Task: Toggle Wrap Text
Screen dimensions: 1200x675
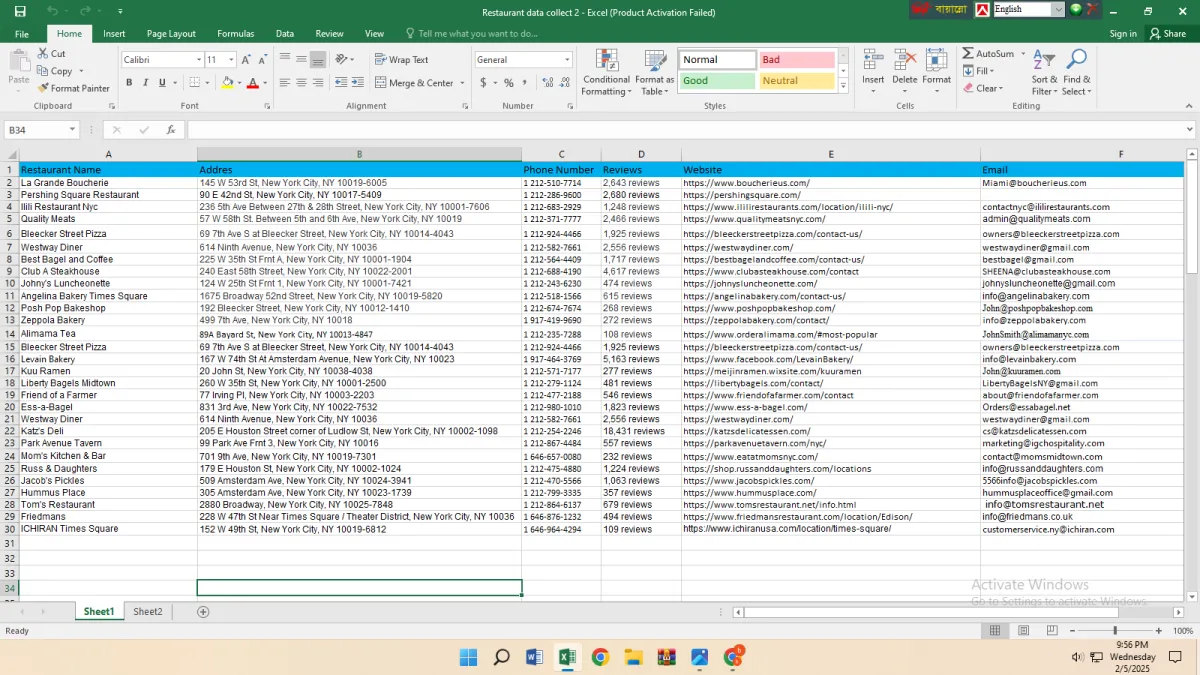Action: click(x=401, y=60)
